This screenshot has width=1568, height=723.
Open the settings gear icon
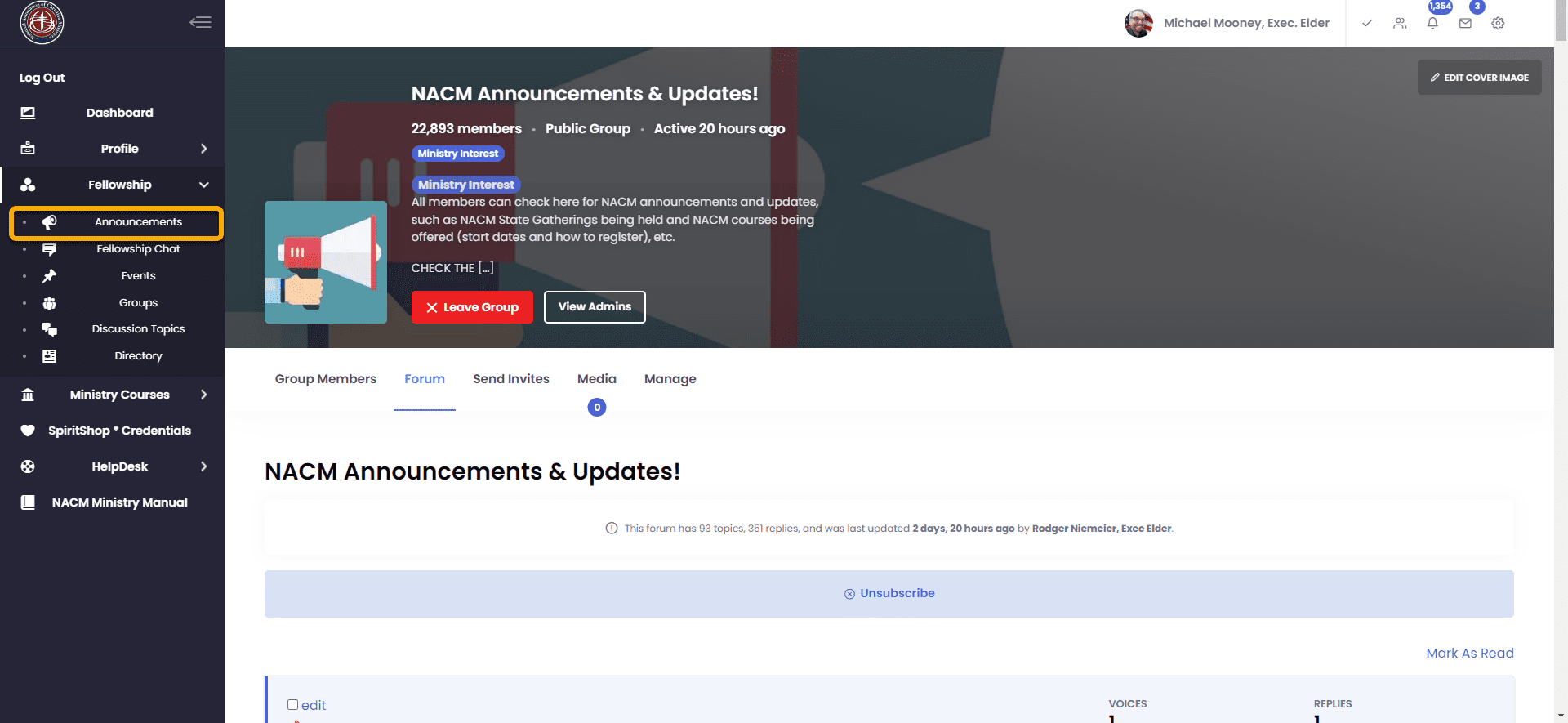pos(1498,23)
